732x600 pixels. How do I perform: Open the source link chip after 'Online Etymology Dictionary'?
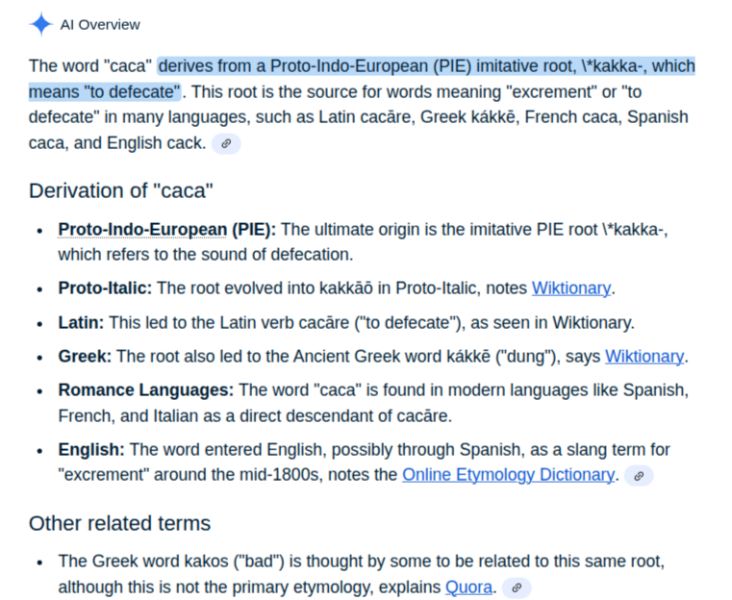pos(639,475)
